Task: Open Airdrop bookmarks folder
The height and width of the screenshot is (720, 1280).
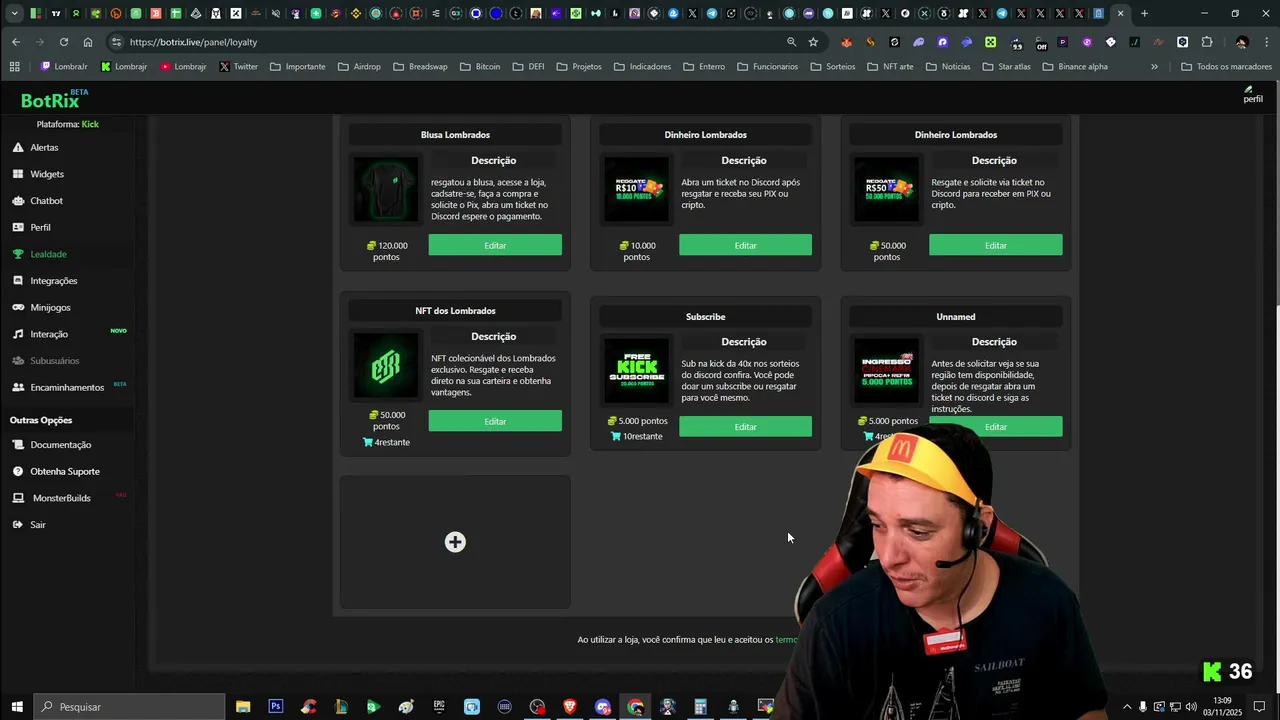Action: [359, 67]
